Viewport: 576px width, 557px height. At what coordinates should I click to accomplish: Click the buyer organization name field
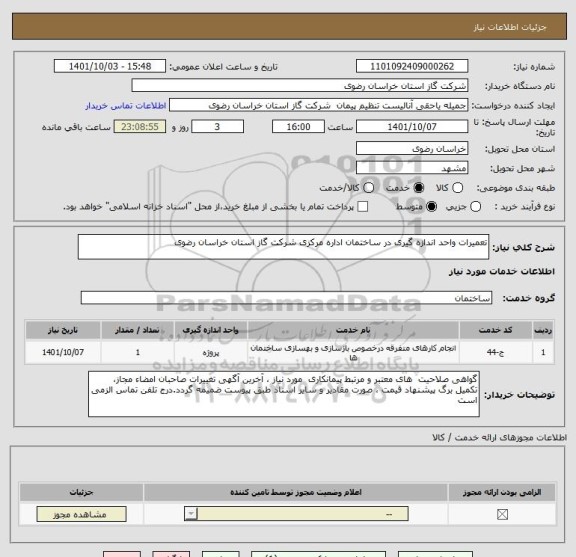click(300, 86)
